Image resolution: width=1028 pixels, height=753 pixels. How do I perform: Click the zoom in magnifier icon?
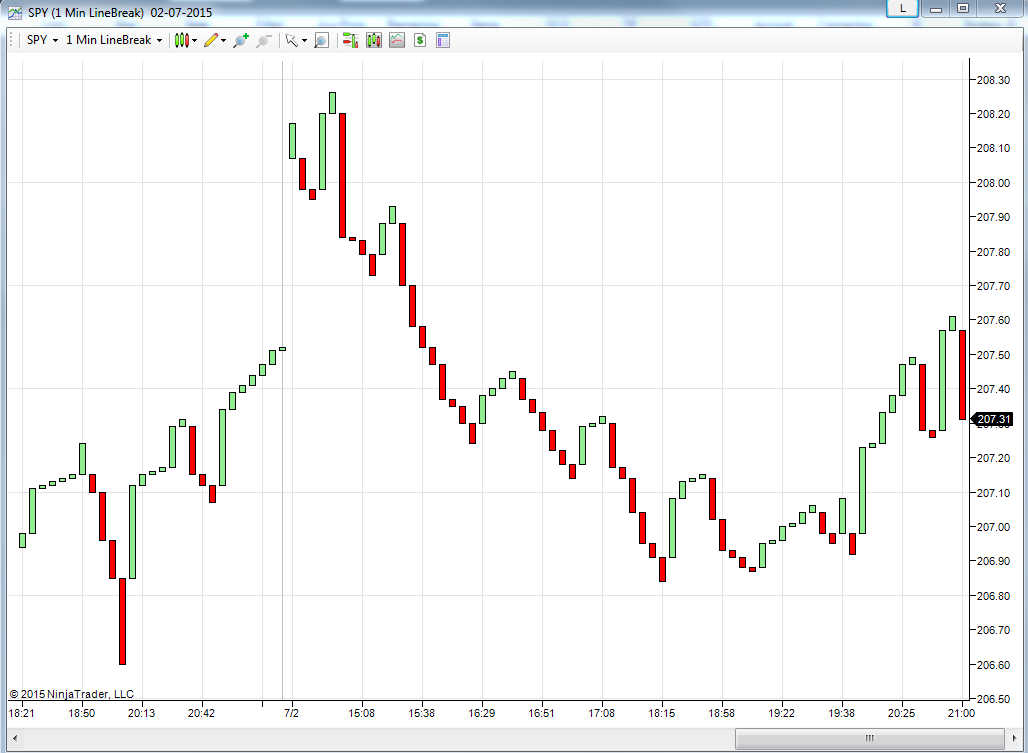coord(241,41)
